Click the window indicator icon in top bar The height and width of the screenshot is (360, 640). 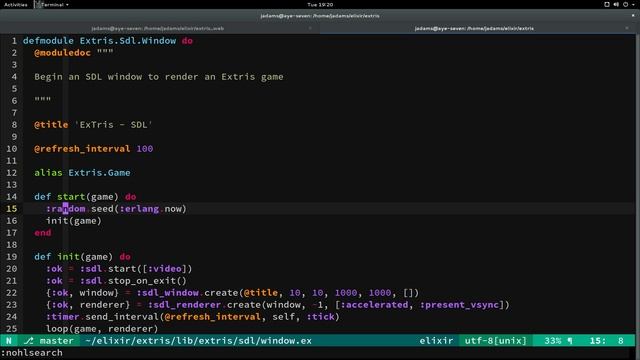607,4
